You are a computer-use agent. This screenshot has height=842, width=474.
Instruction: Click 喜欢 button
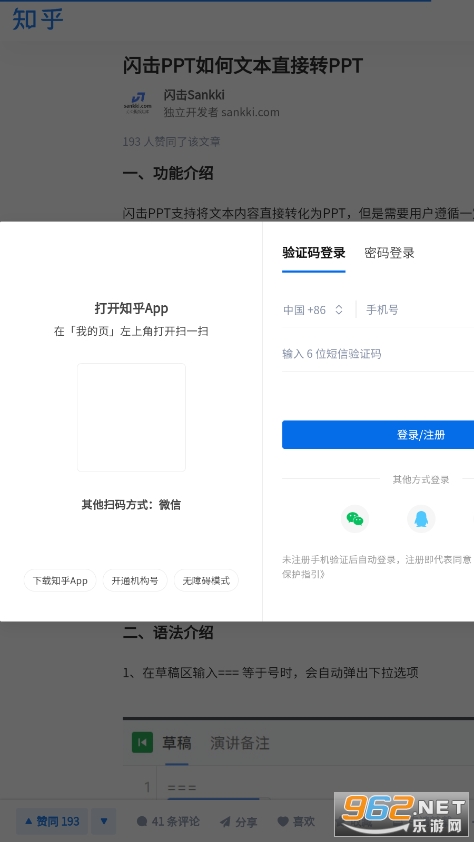click(x=296, y=822)
